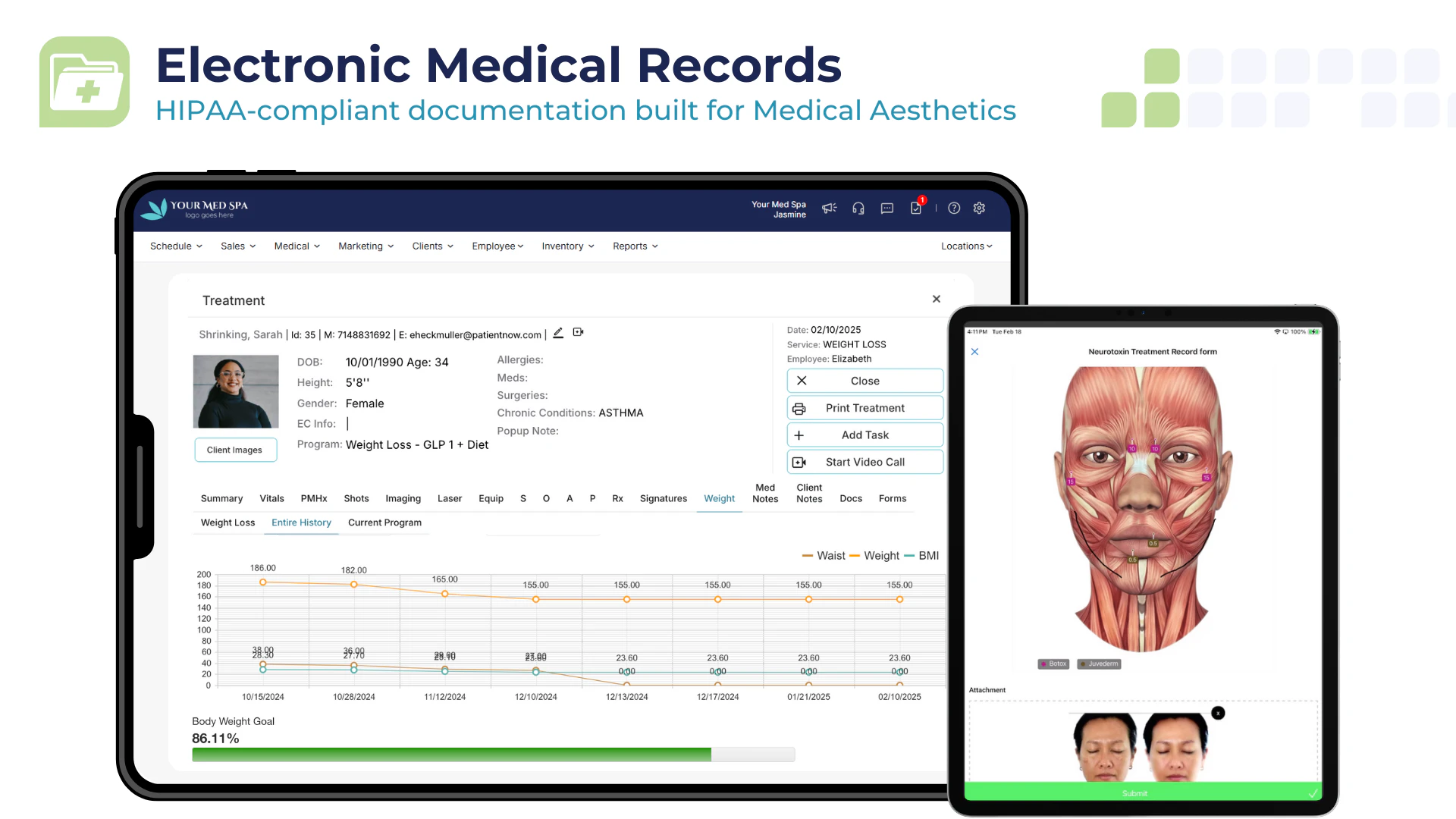This screenshot has width=1456, height=819.
Task: Switch to the Entire History tab
Action: (301, 522)
